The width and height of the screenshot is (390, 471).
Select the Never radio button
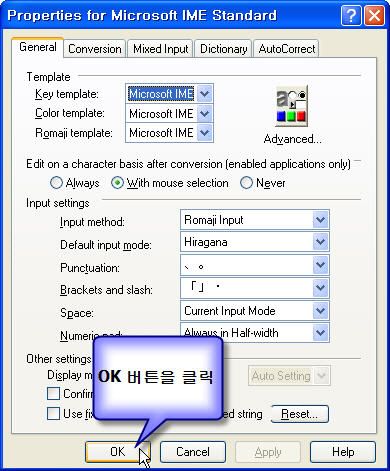click(246, 183)
